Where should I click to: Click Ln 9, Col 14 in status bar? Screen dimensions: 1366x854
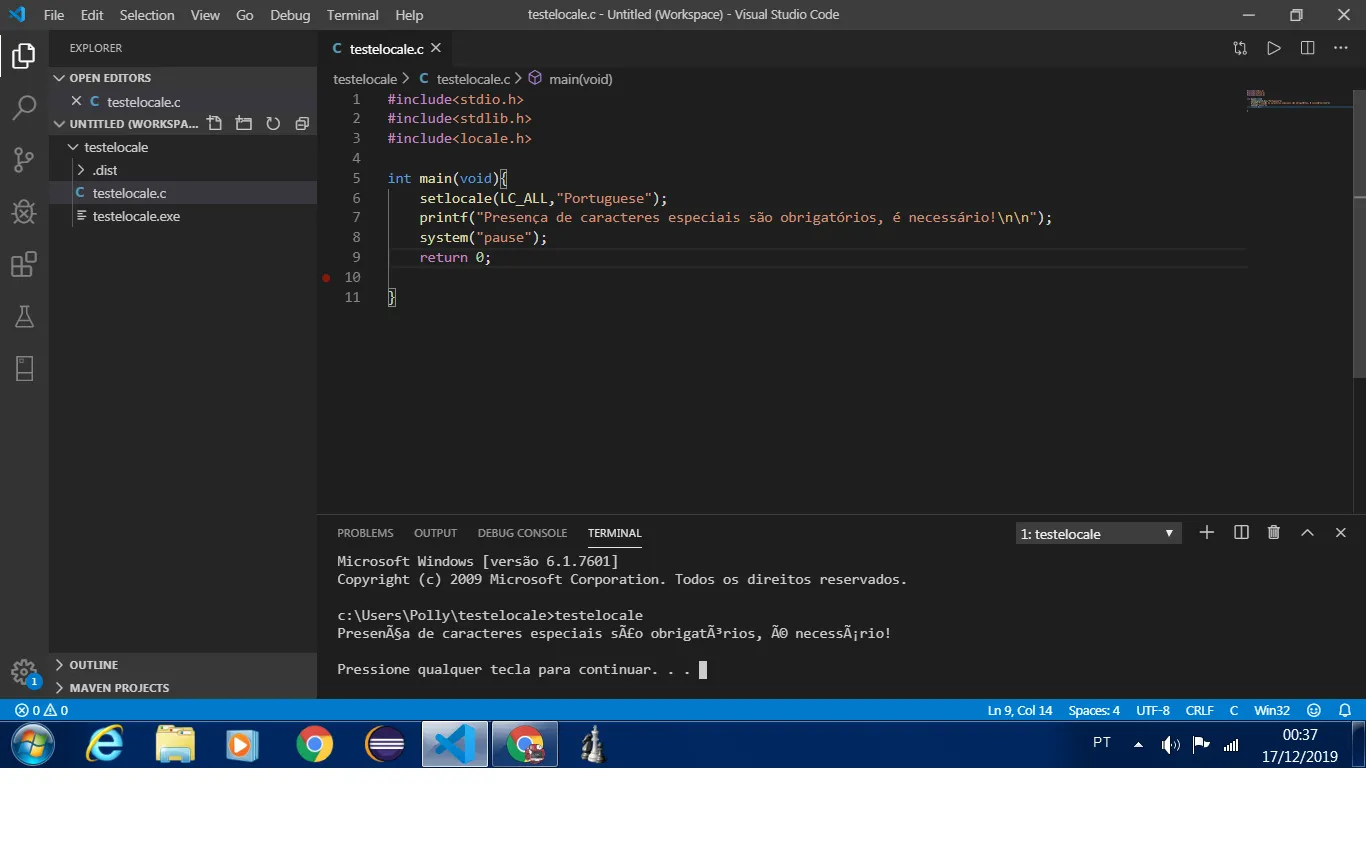(x=1020, y=710)
